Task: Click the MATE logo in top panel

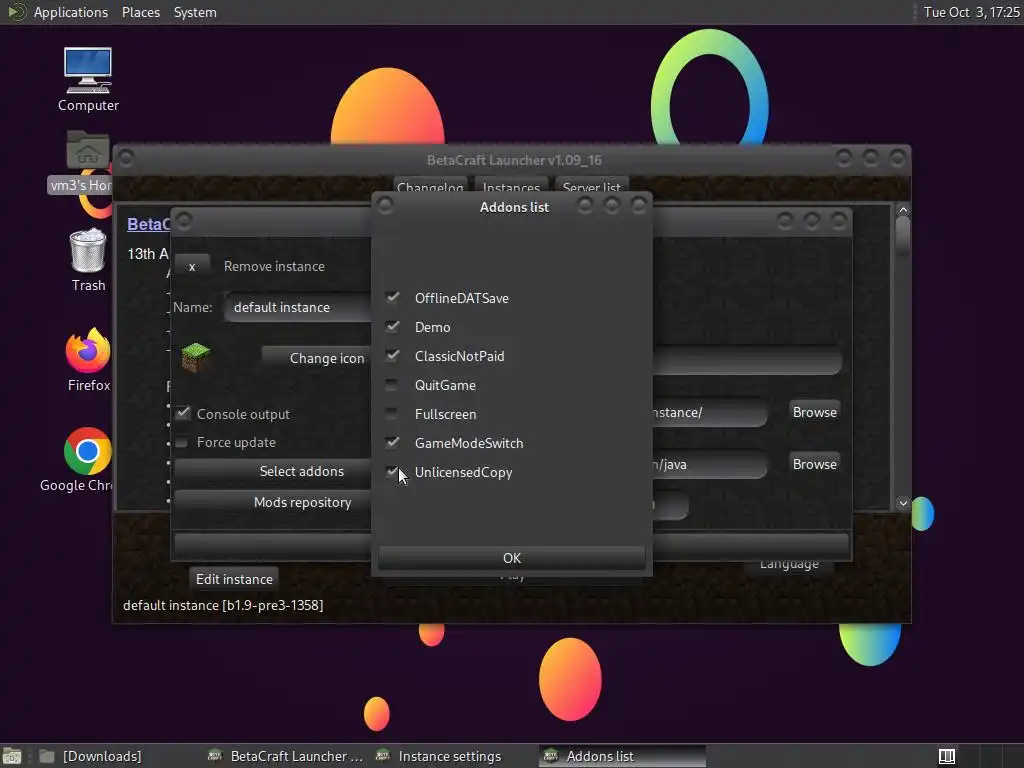Action: click(x=16, y=12)
